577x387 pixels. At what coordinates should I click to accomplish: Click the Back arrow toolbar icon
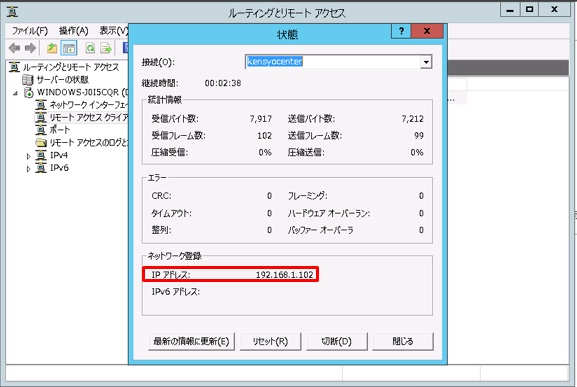pos(15,48)
